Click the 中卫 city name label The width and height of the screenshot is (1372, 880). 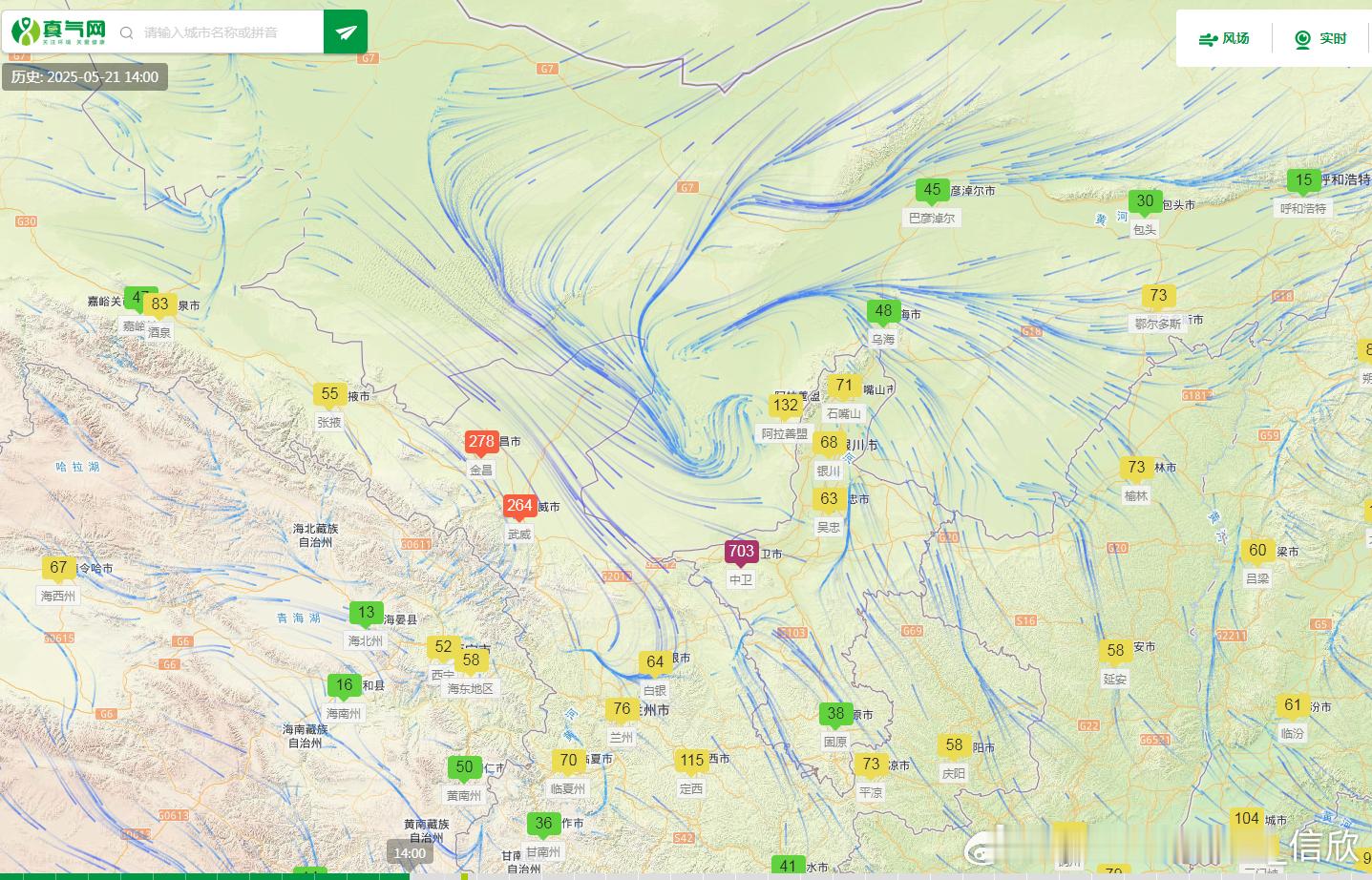tap(741, 580)
